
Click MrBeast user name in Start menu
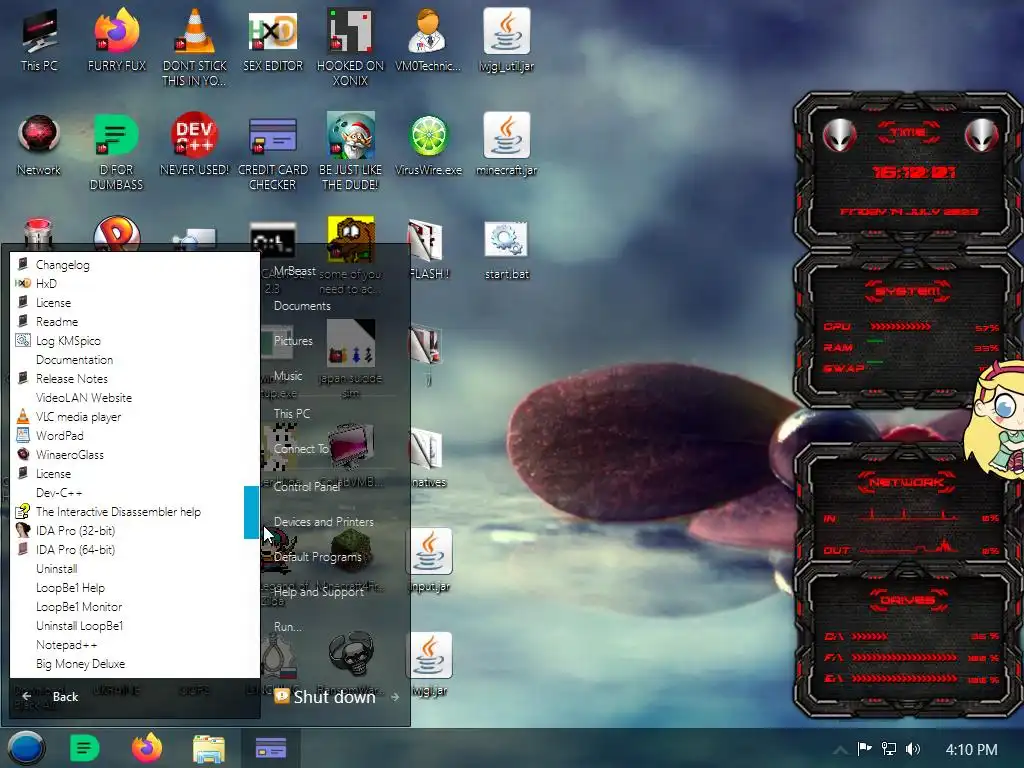(x=295, y=270)
